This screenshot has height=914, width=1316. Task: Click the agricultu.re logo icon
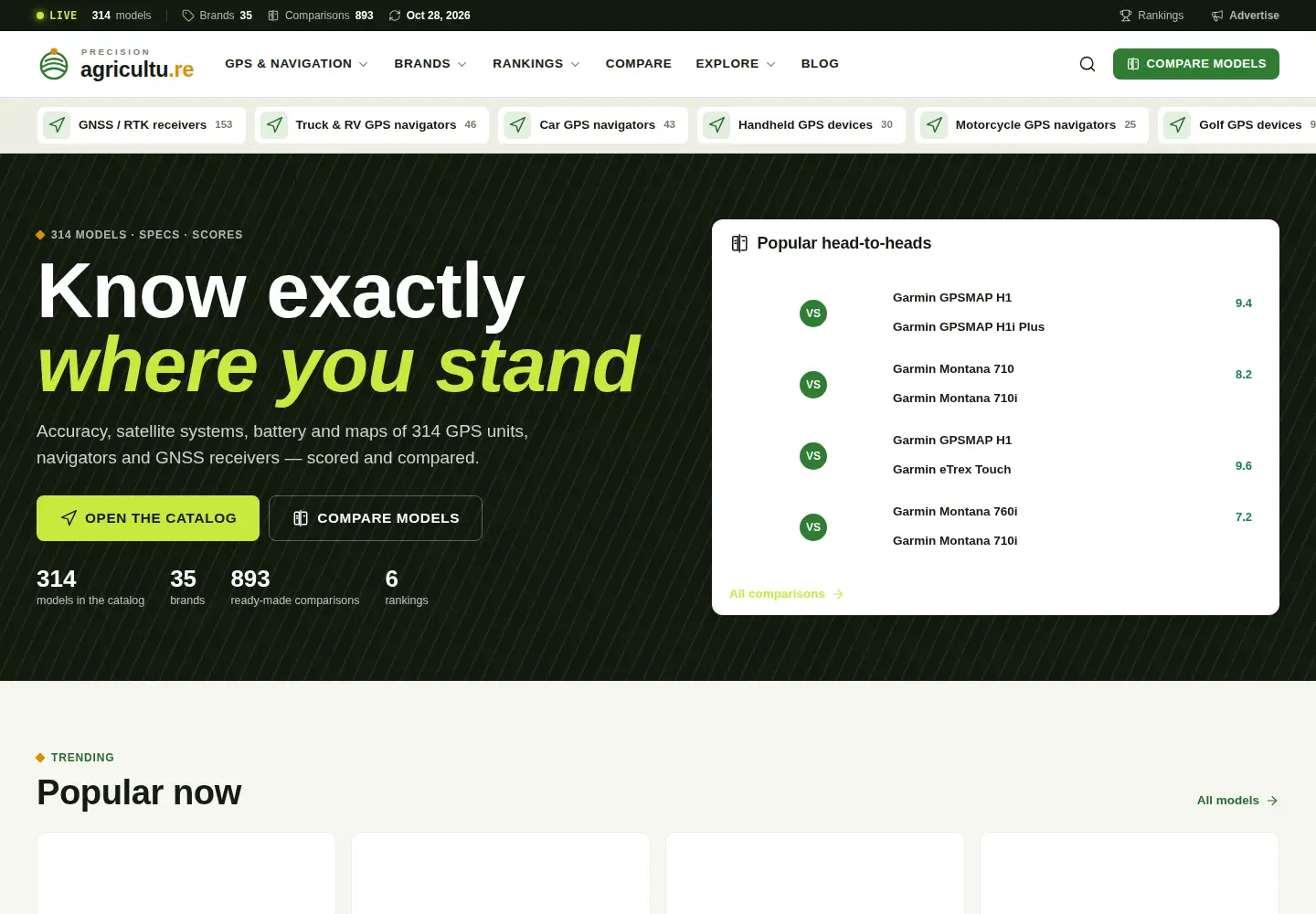click(54, 64)
